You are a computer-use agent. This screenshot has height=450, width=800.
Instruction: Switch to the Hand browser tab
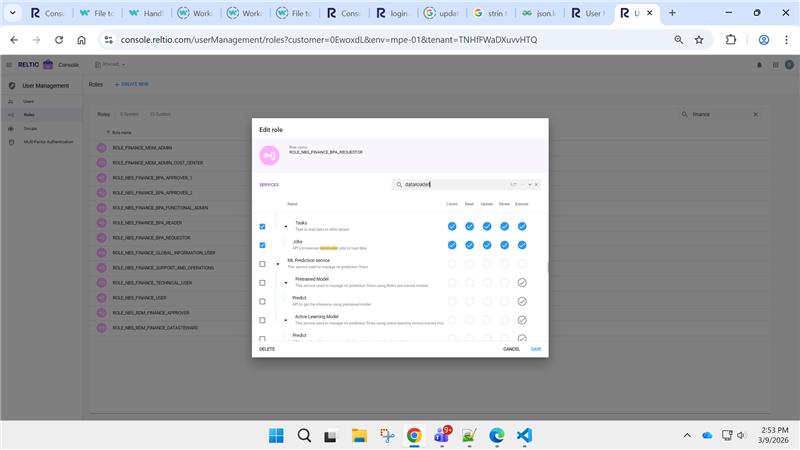146,13
